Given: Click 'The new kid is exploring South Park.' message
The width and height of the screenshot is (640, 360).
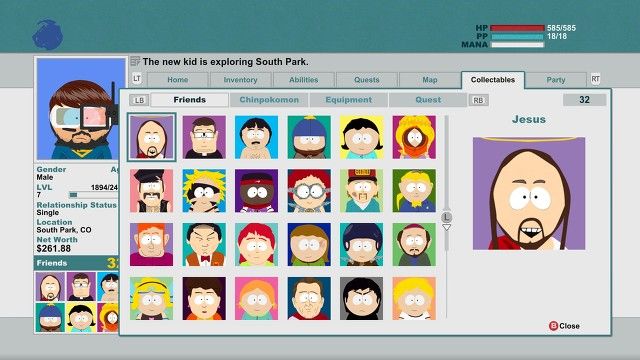Looking at the screenshot, I should pos(225,62).
